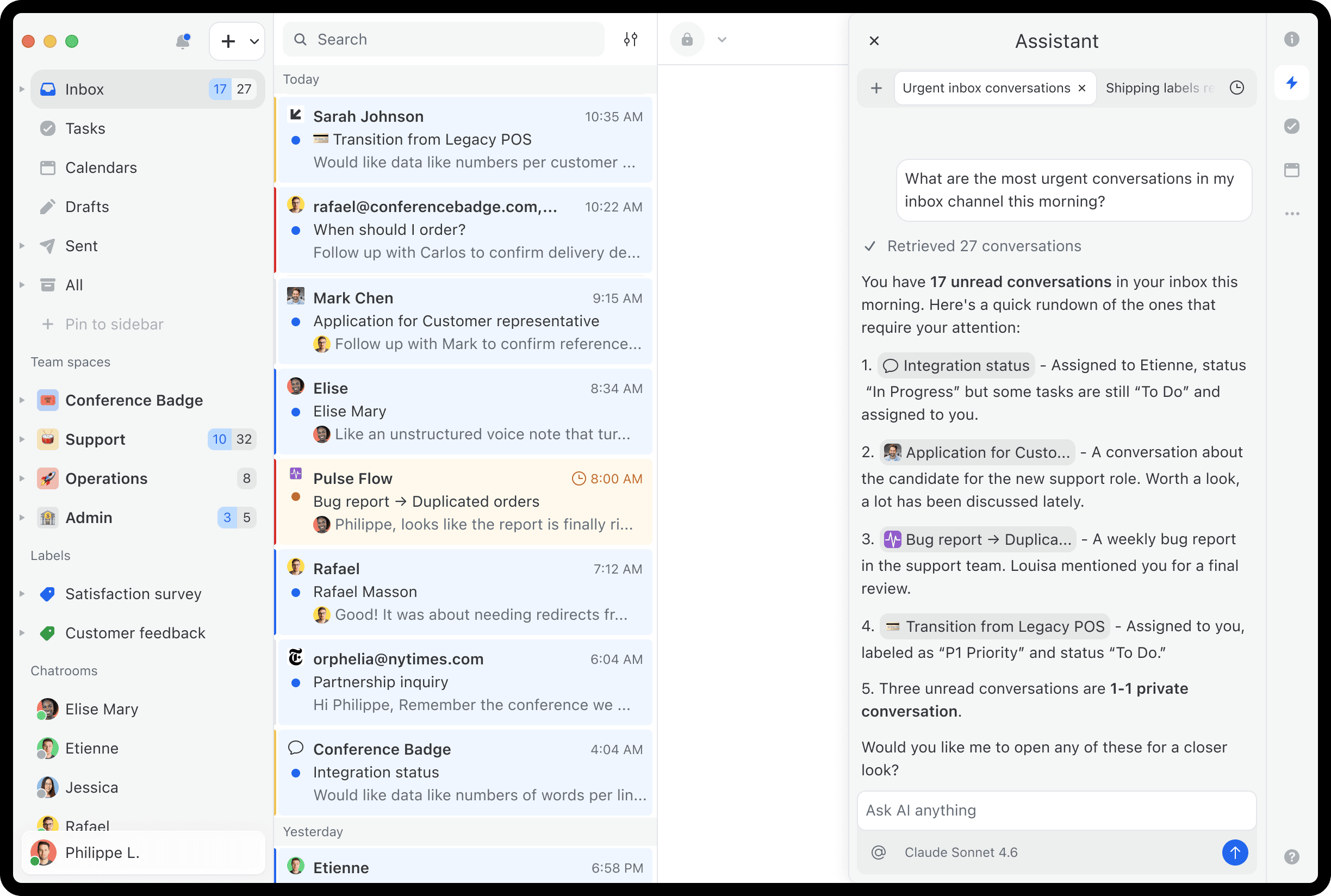Screen dimensions: 1331x896
Task: Toggle unread dot on Mark Chen conversation
Action: [x=296, y=322]
